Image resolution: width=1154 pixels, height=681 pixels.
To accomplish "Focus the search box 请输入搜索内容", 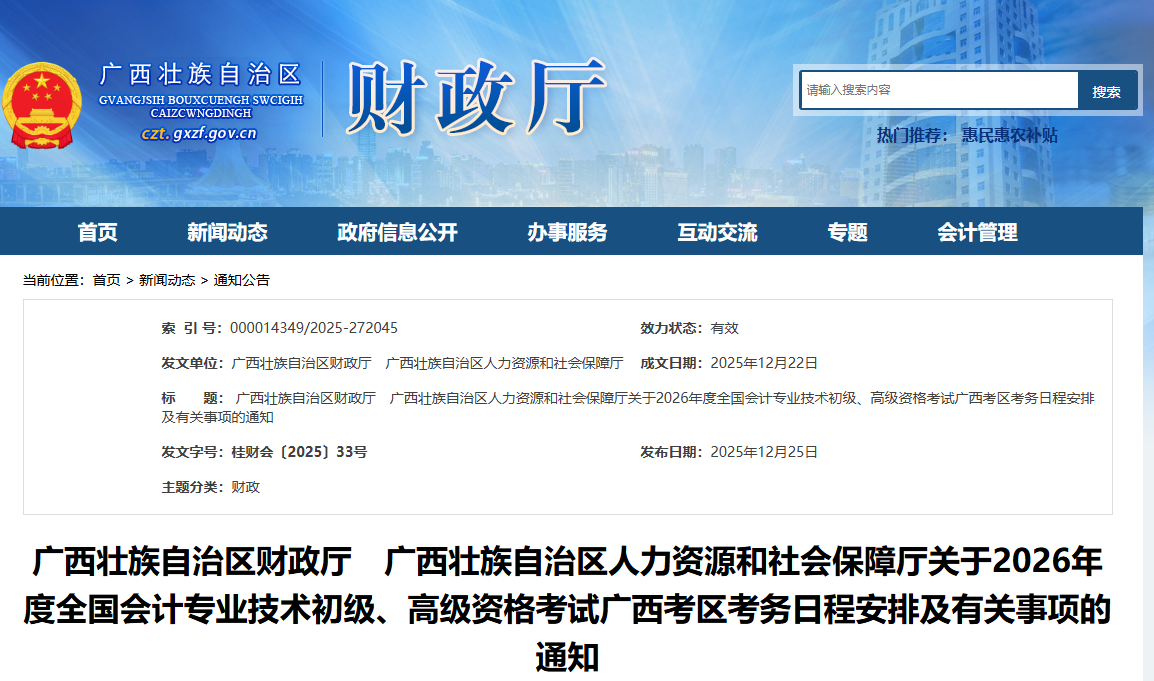I will click(938, 90).
